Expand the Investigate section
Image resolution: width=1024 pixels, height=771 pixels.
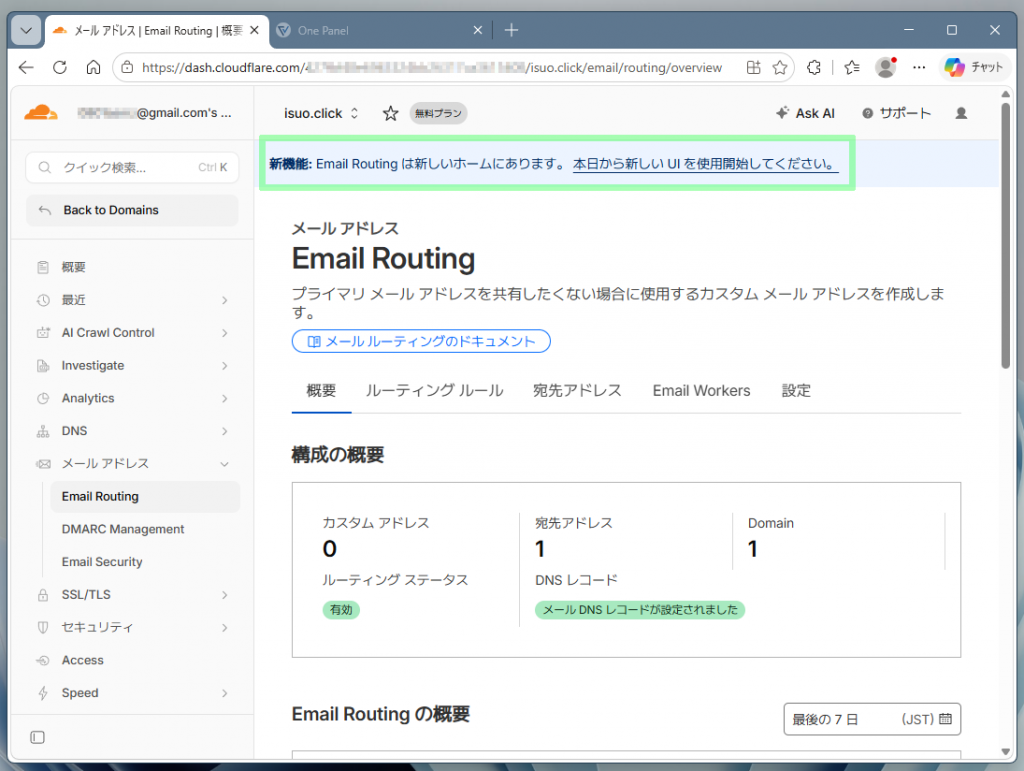pyautogui.click(x=133, y=366)
